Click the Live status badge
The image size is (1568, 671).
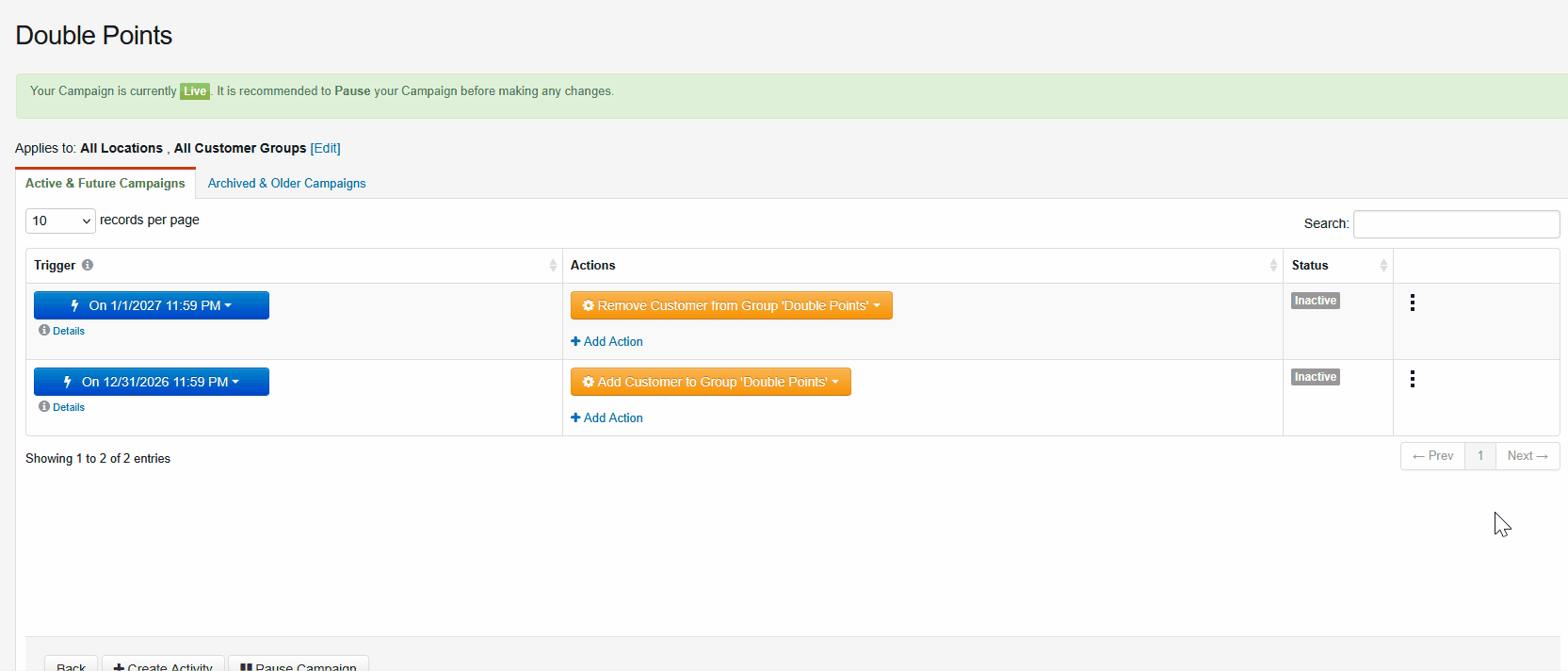pyautogui.click(x=195, y=91)
